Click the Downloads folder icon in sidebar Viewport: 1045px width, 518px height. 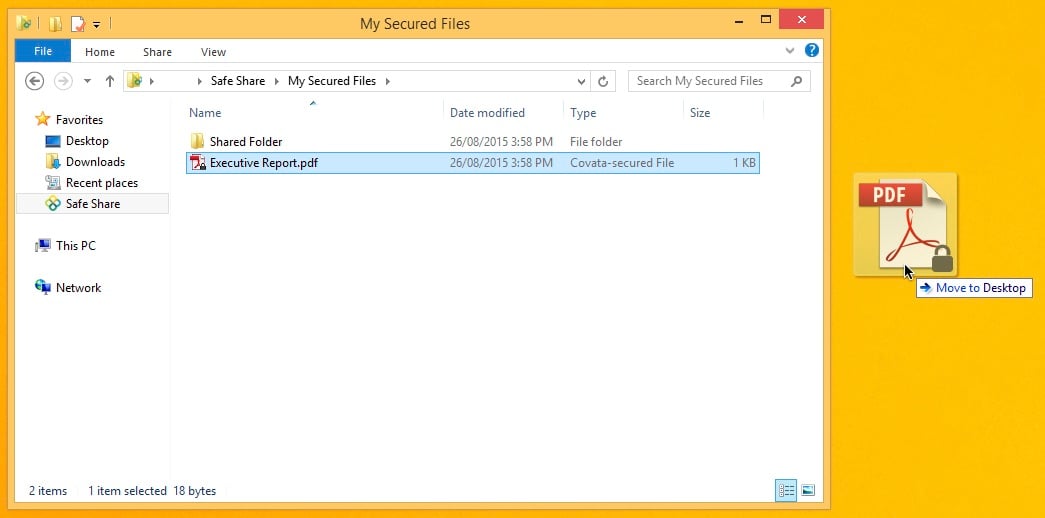coord(53,161)
